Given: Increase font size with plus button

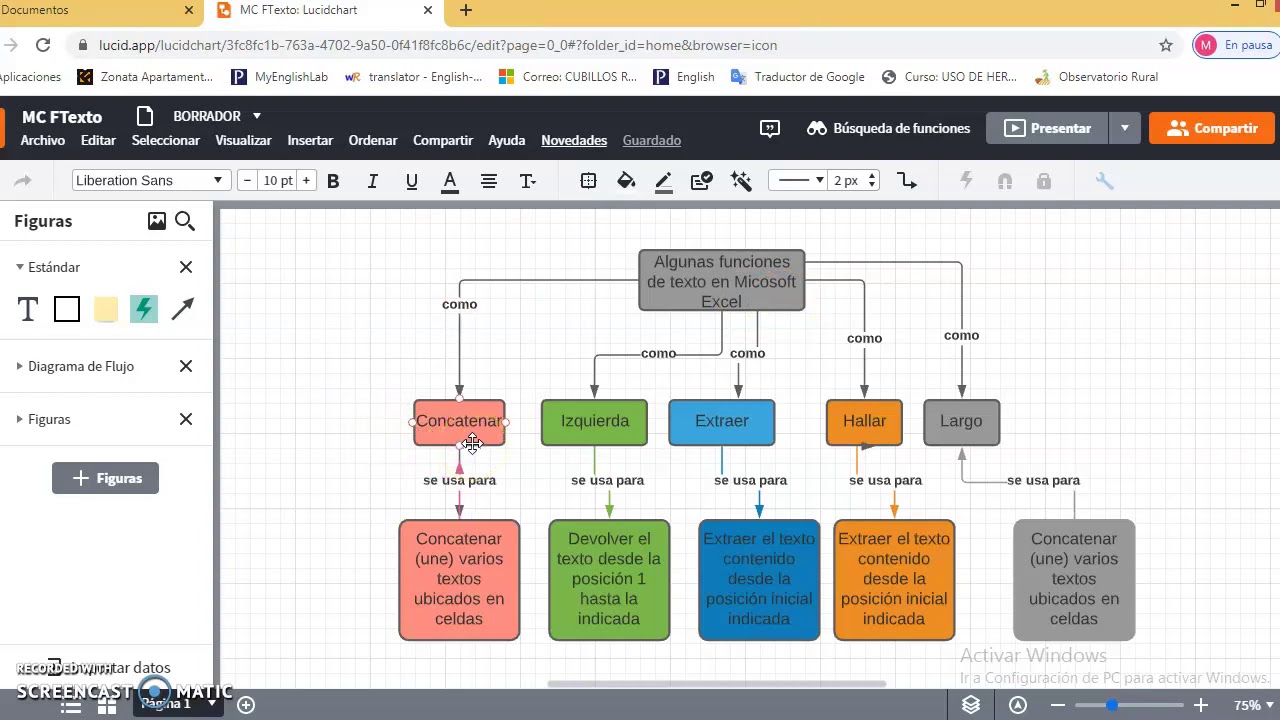Looking at the screenshot, I should [x=306, y=180].
